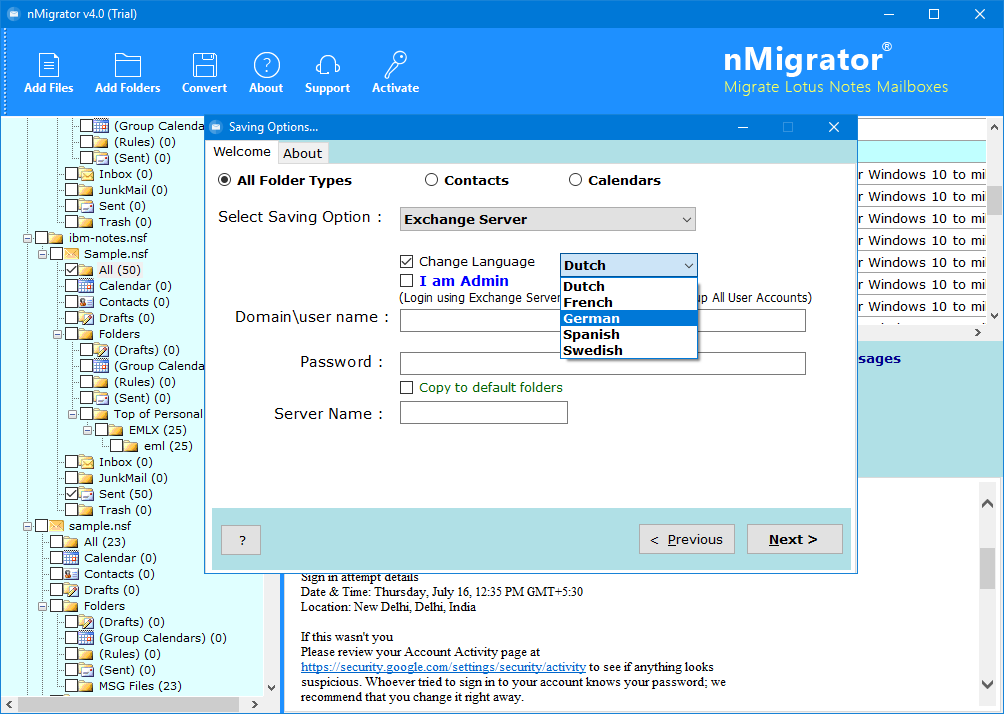1004x714 pixels.
Task: Uncheck the All (50) folder checkbox
Action: click(72, 270)
